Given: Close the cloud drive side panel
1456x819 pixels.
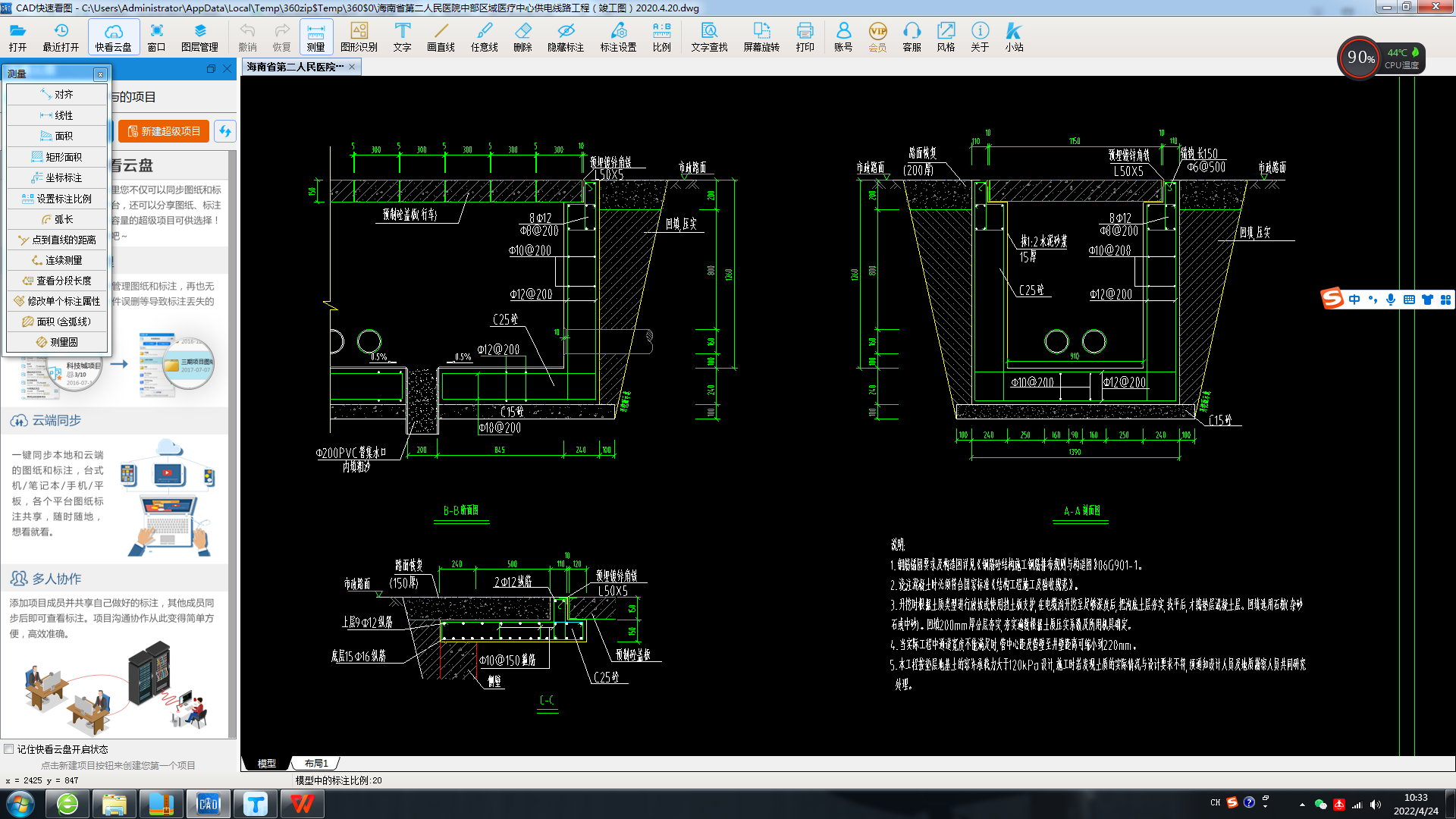Looking at the screenshot, I should click(x=227, y=68).
